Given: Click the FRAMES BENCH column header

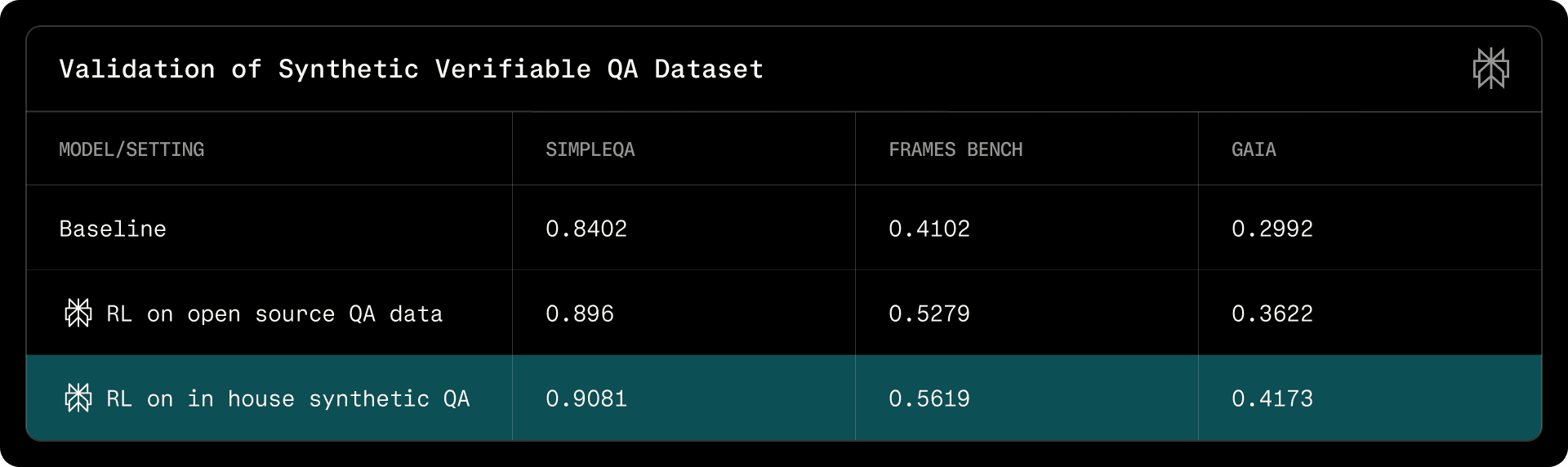Looking at the screenshot, I should (x=955, y=149).
